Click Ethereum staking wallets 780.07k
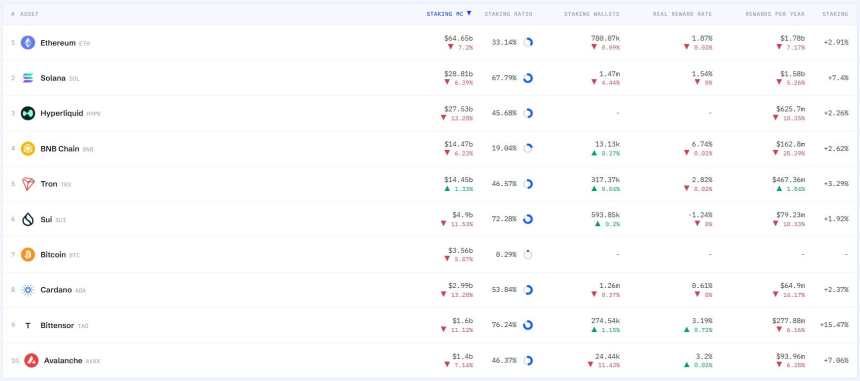The width and height of the screenshot is (860, 381). click(x=606, y=38)
